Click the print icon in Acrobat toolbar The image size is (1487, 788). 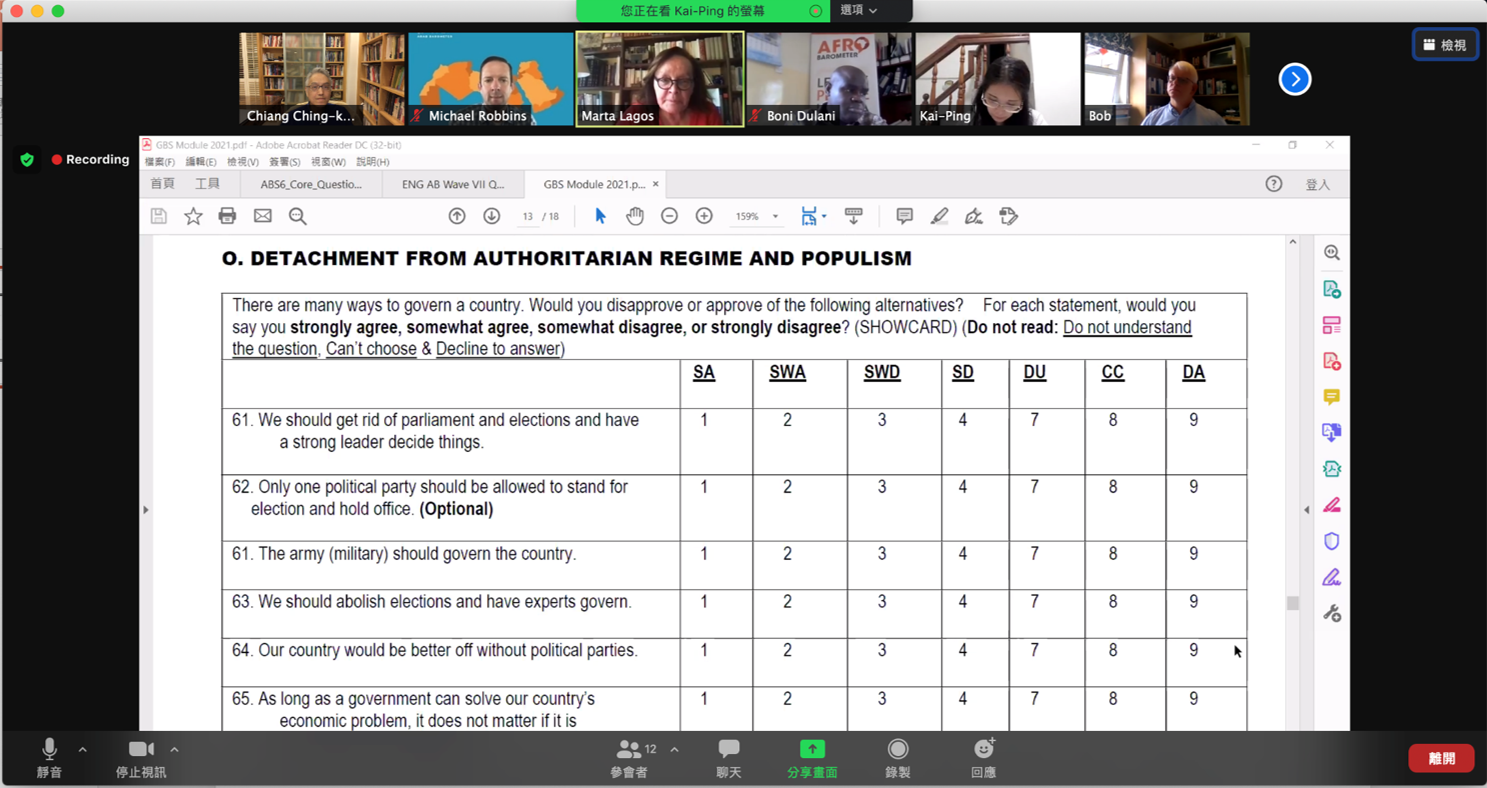[227, 216]
